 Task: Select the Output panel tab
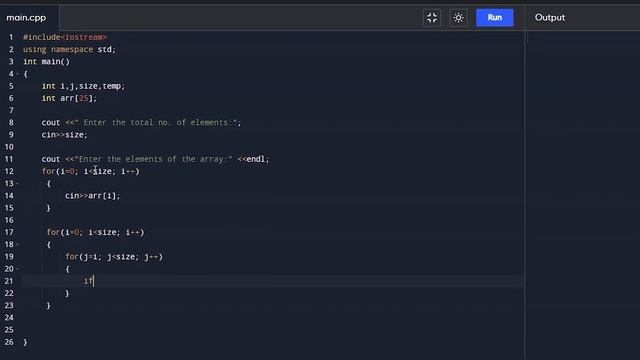point(550,18)
